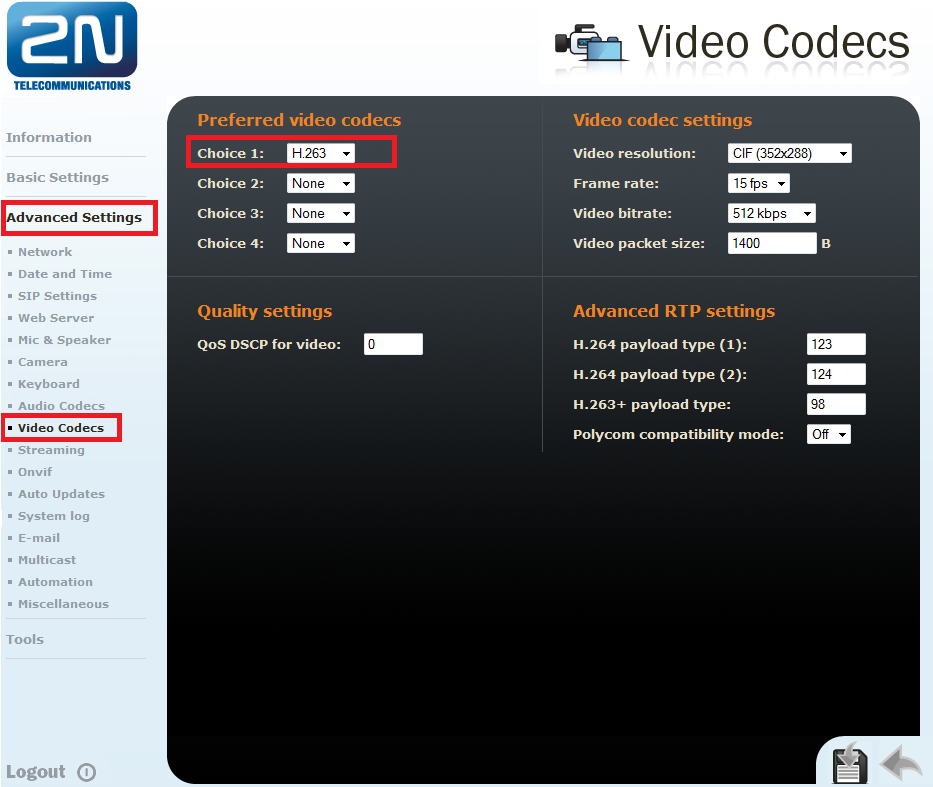Click the revert back arrow icon
Viewport: 933px width, 787px height.
pos(901,764)
